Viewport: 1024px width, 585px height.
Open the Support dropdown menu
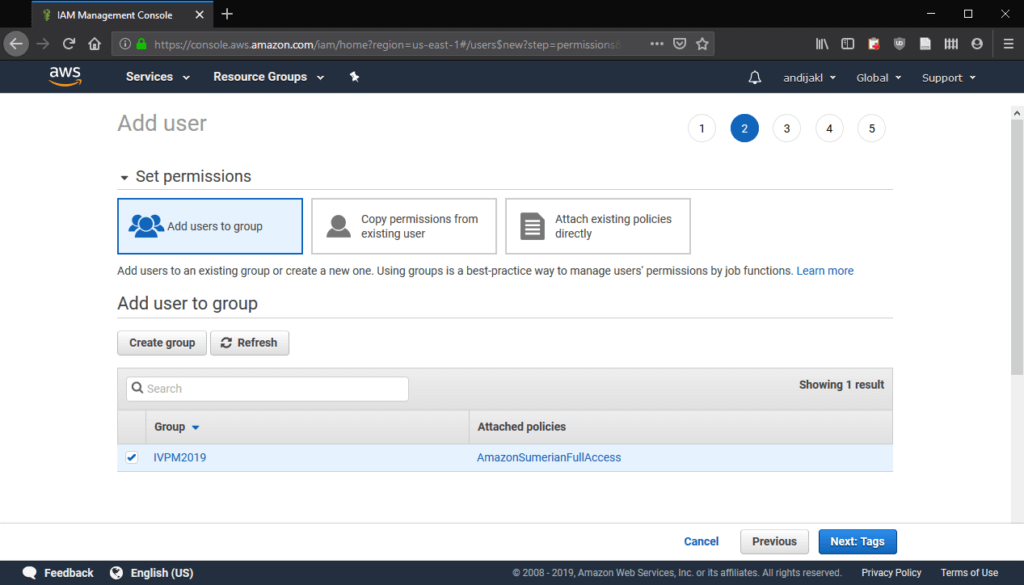(948, 78)
